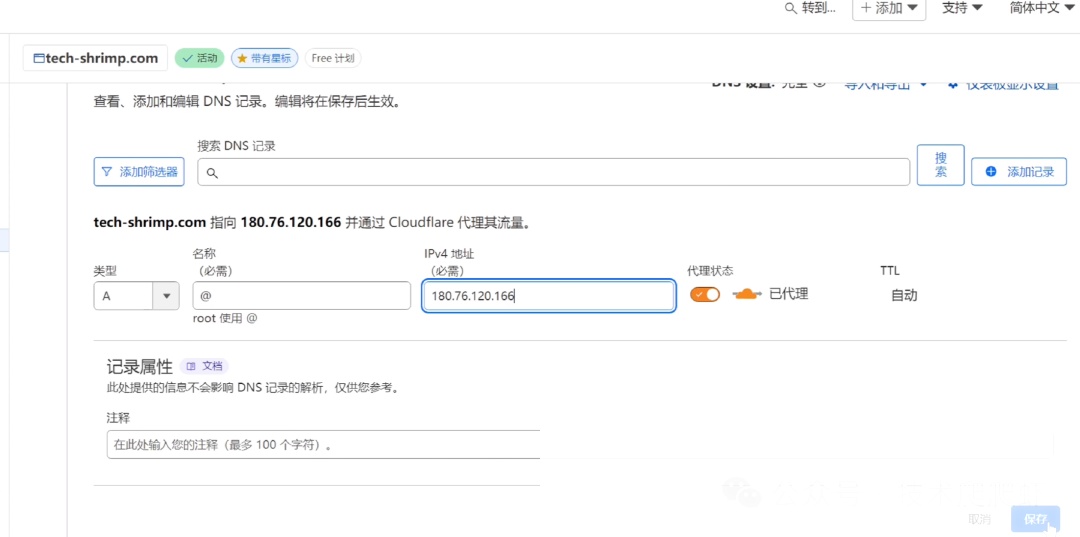Click the search magnifier icon beside 转到
The width and height of the screenshot is (1080, 537).
point(792,8)
